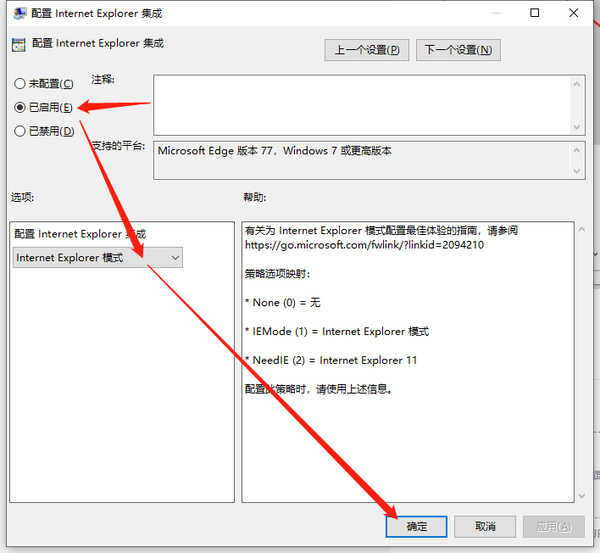Confirm with the 确定 button
Viewport: 600px width, 553px height.
[x=416, y=527]
